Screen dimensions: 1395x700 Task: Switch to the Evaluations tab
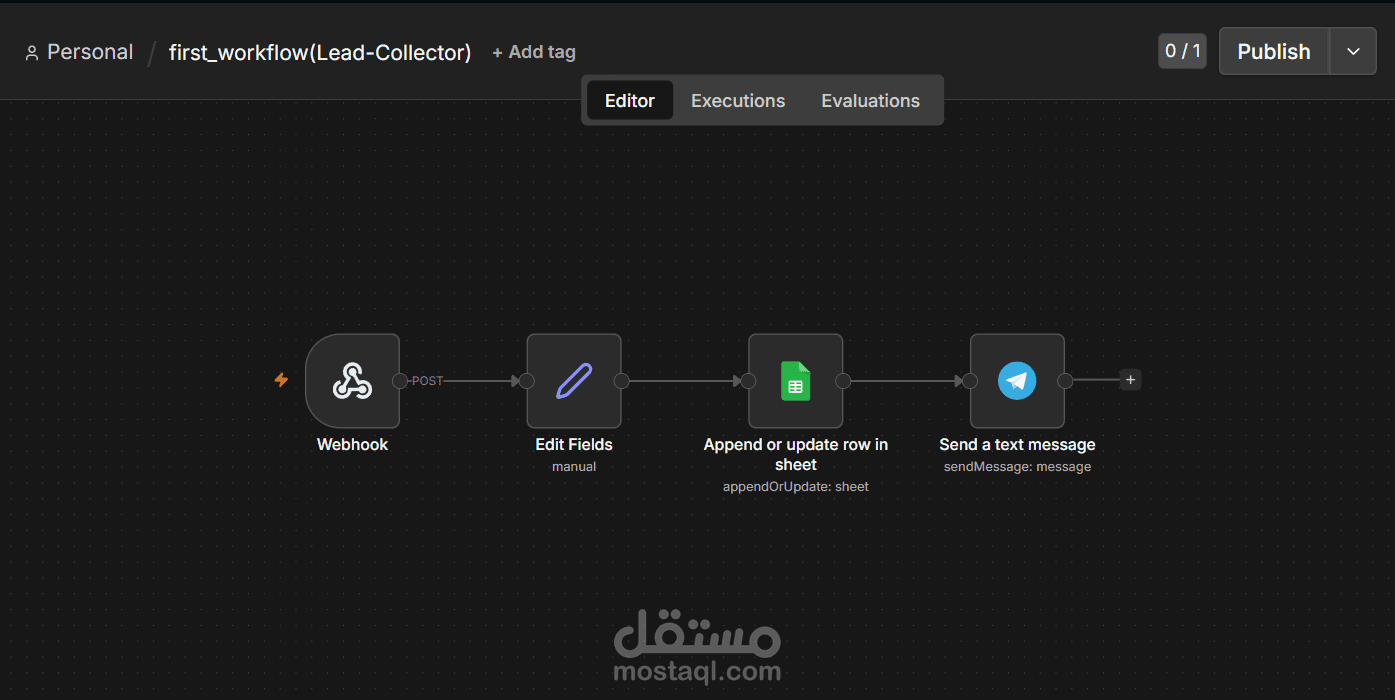coord(870,100)
